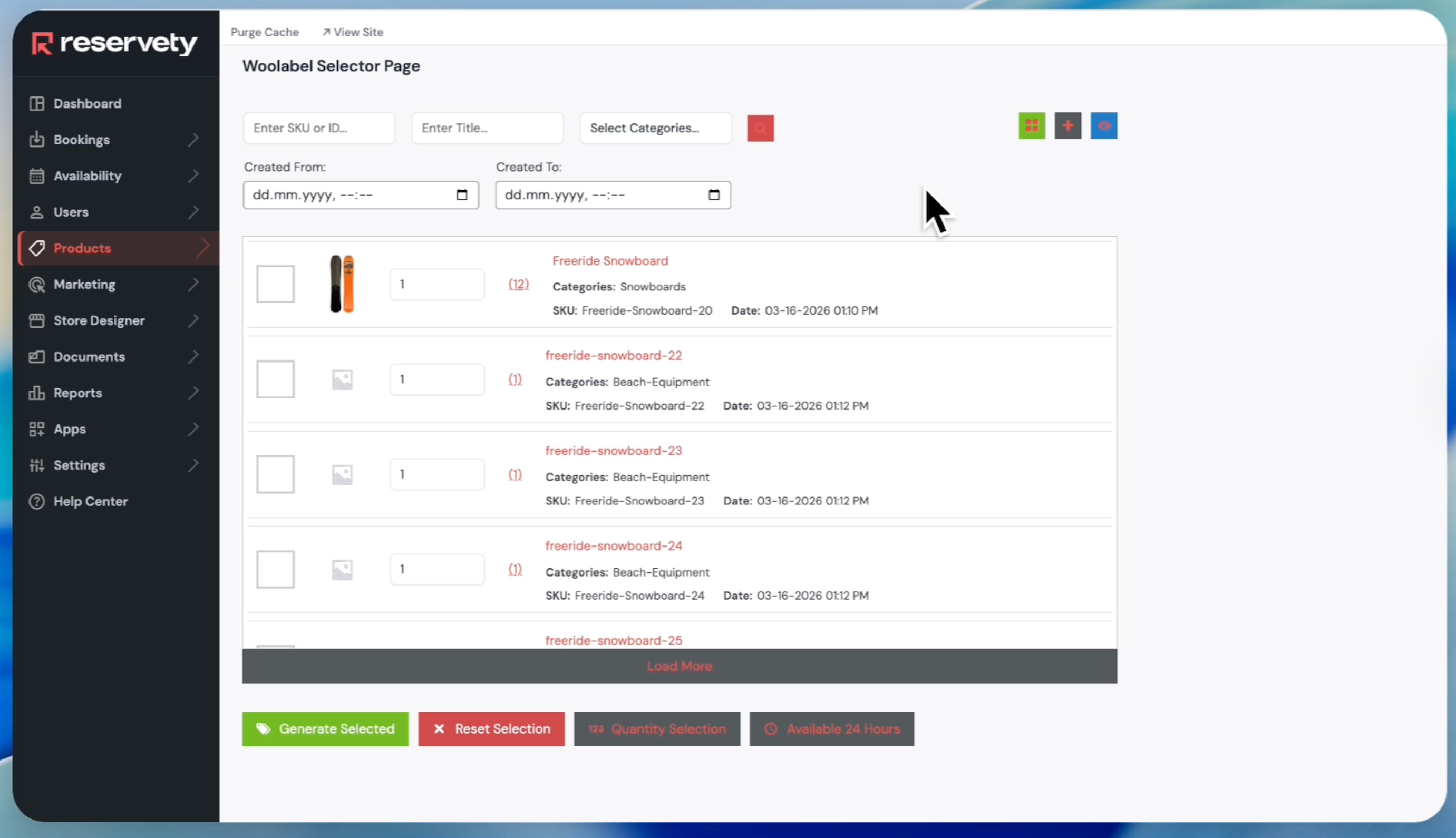The height and width of the screenshot is (838, 1456).
Task: Open calendar picker in Created To field
Action: pyautogui.click(x=714, y=194)
